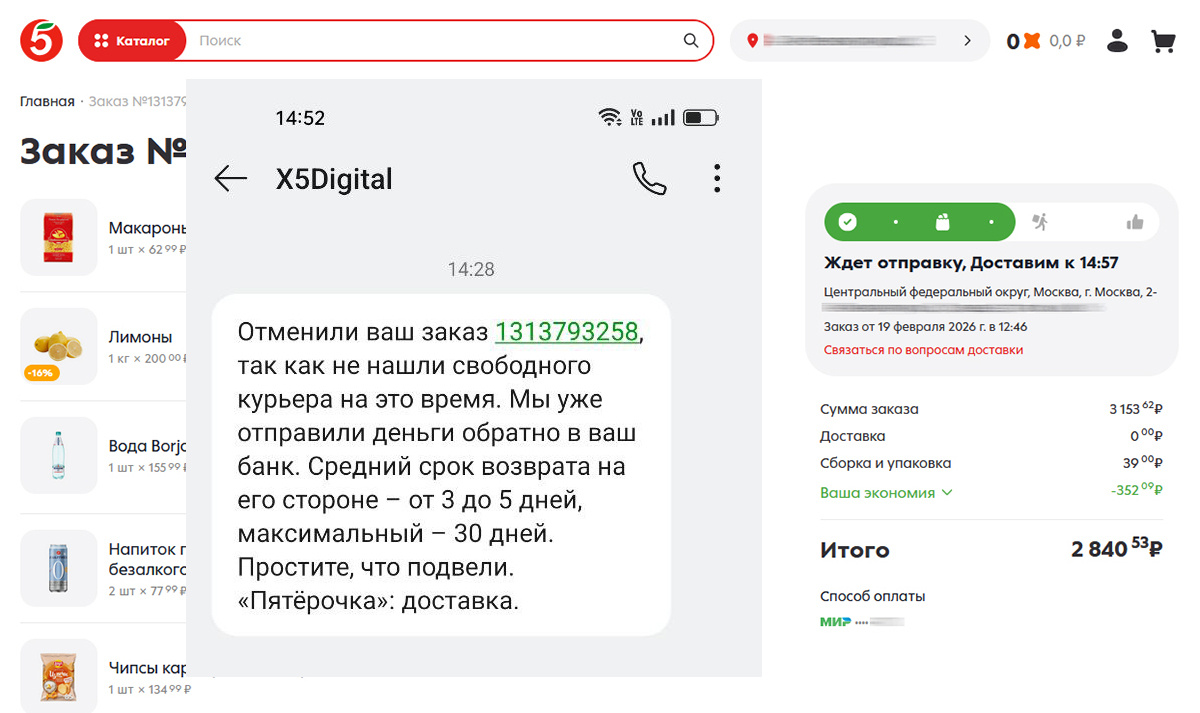Click the running courier icon in delivery status
This screenshot has width=1200, height=713.
point(1042,221)
